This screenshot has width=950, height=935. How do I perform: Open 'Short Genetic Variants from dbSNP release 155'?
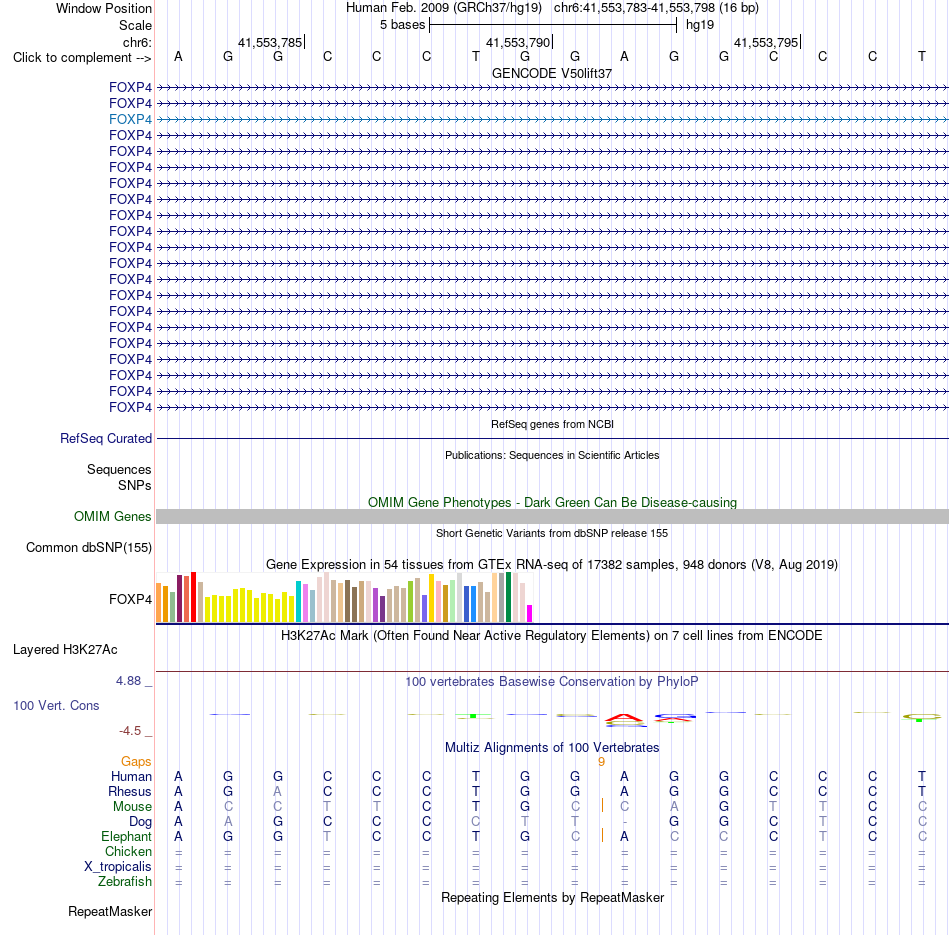552,533
